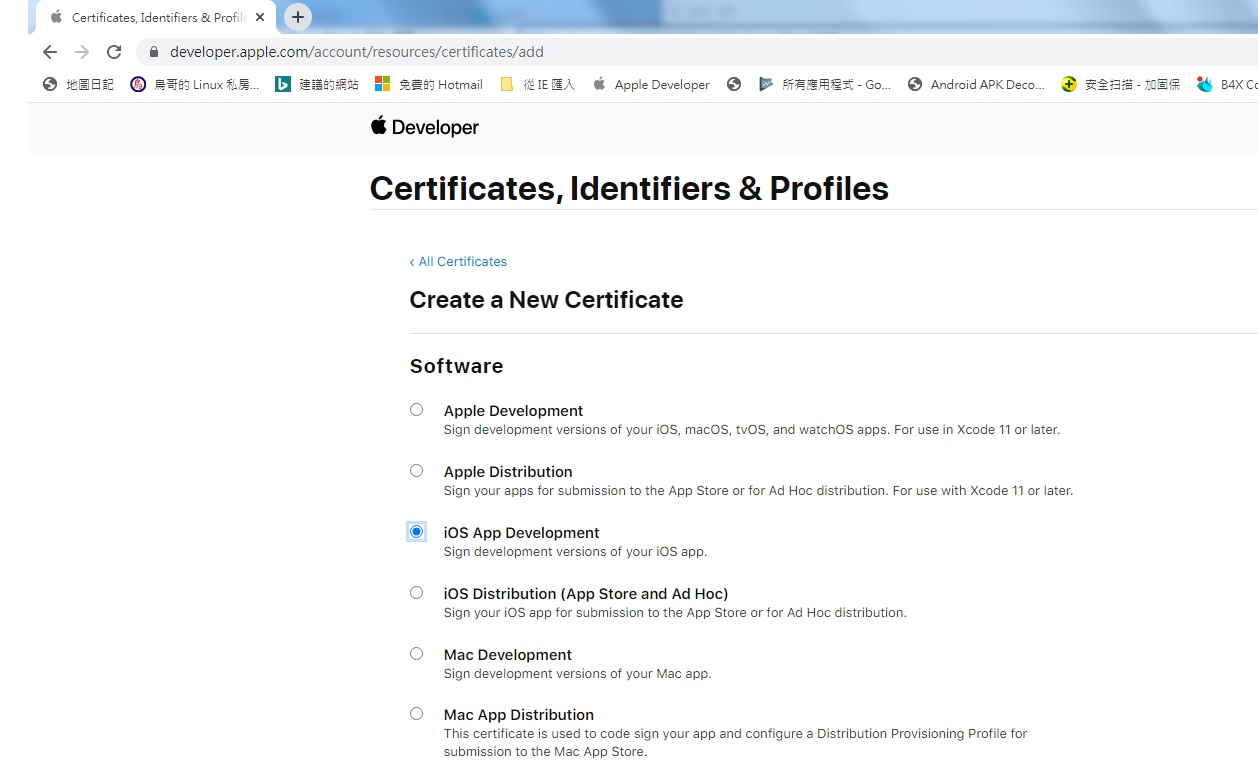Open the 免費的 Hotmail bookmark

429,85
